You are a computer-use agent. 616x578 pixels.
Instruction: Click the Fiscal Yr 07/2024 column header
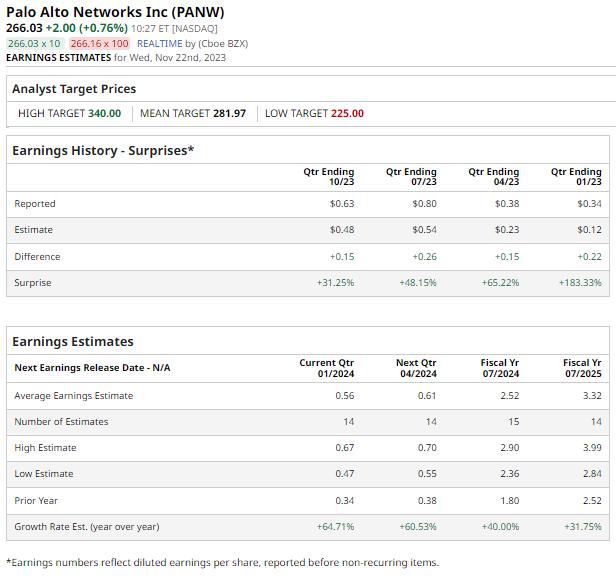500,368
